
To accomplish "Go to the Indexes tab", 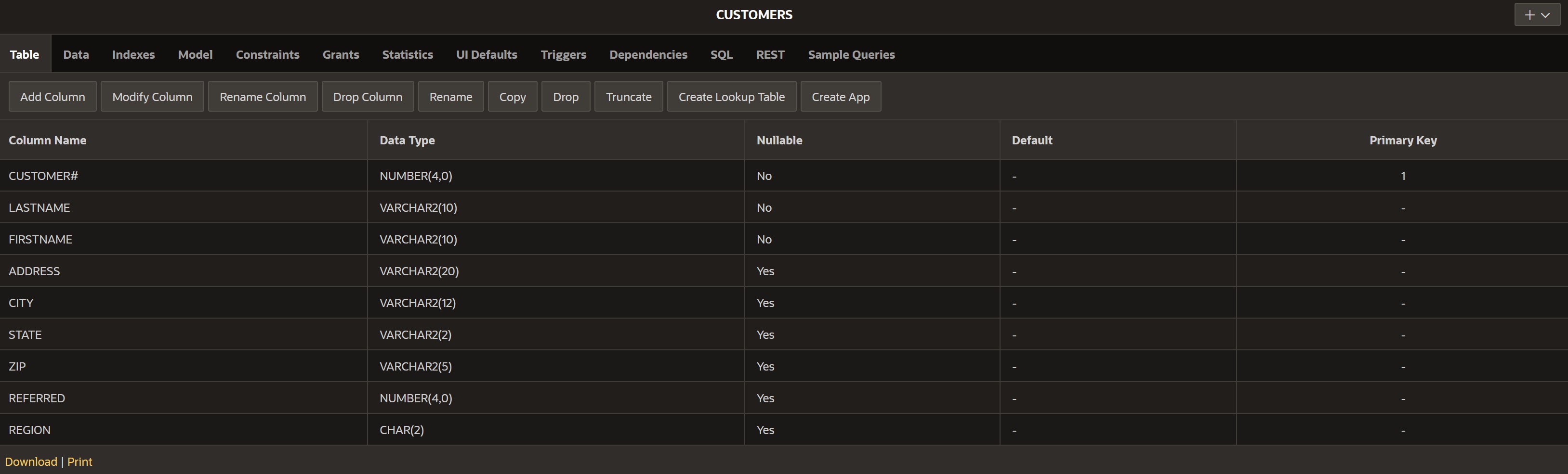I will (133, 54).
